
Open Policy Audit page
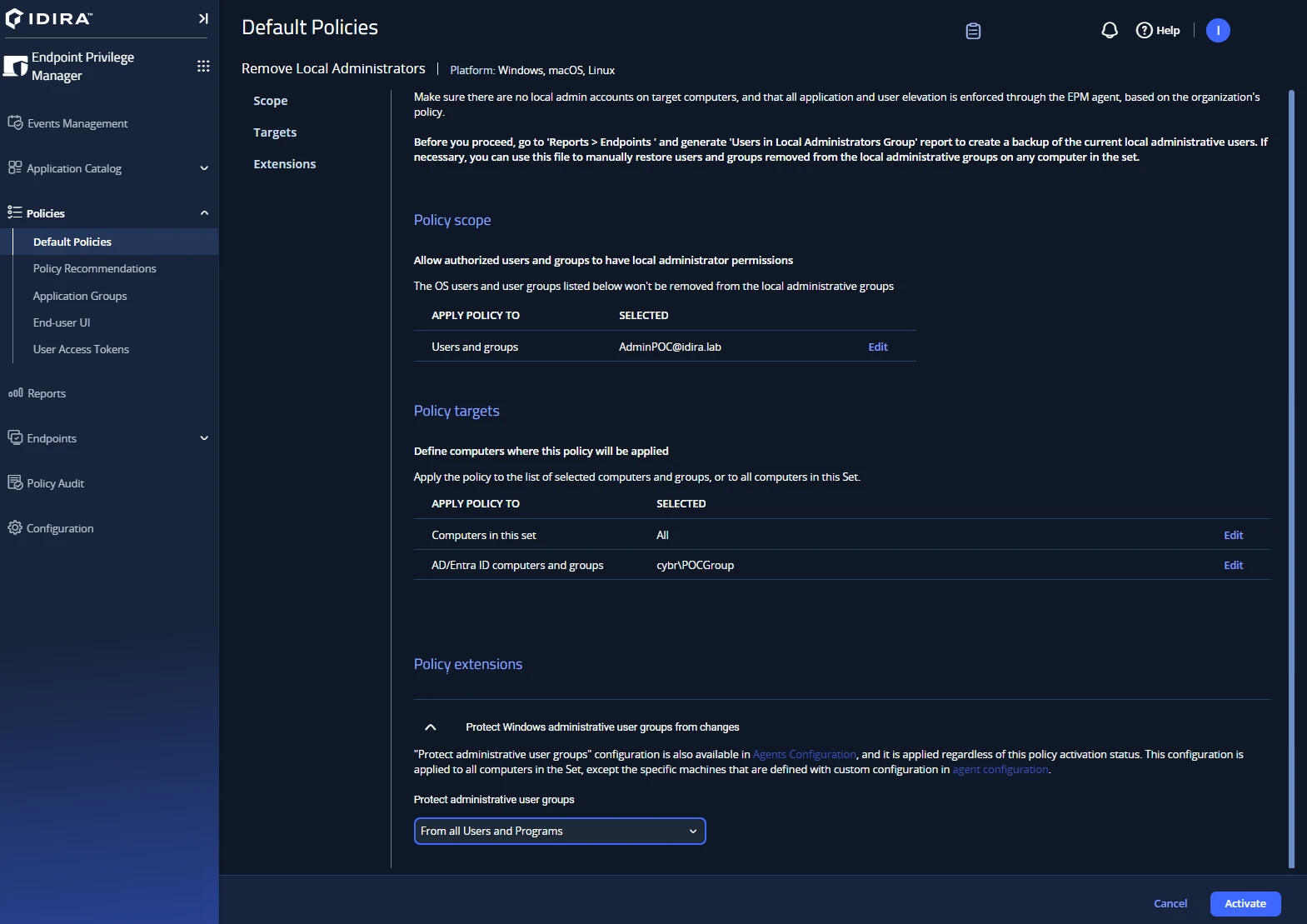click(x=56, y=483)
